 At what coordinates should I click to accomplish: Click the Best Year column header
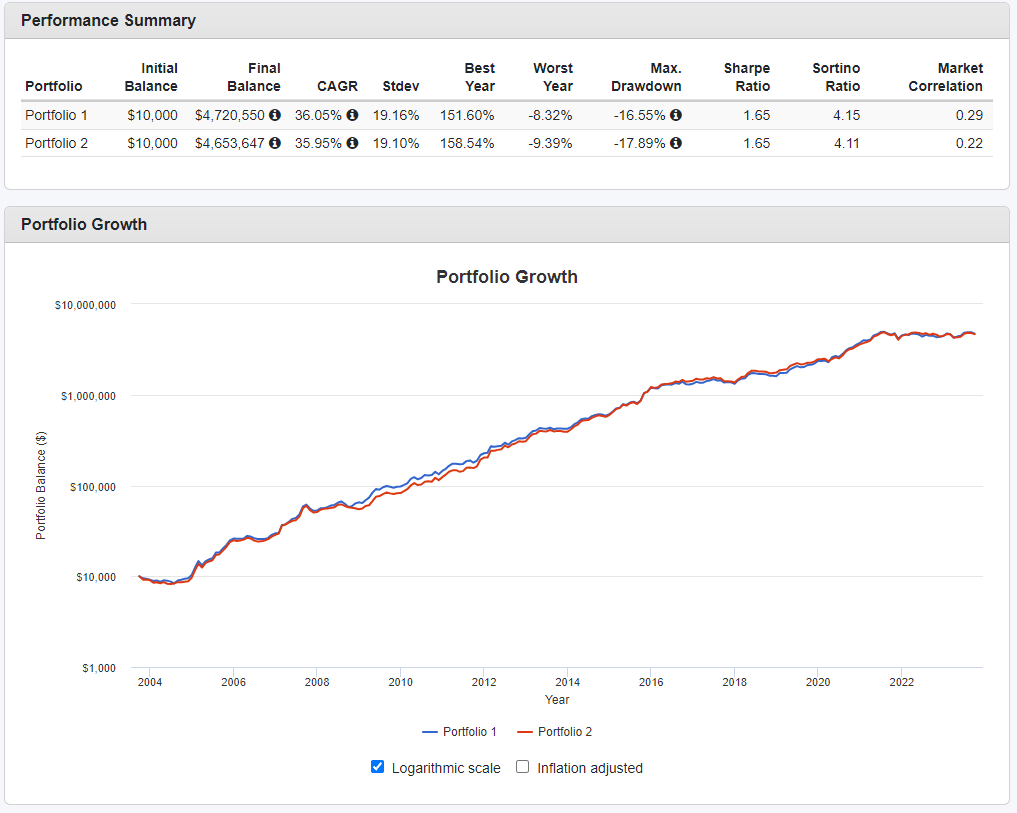479,77
